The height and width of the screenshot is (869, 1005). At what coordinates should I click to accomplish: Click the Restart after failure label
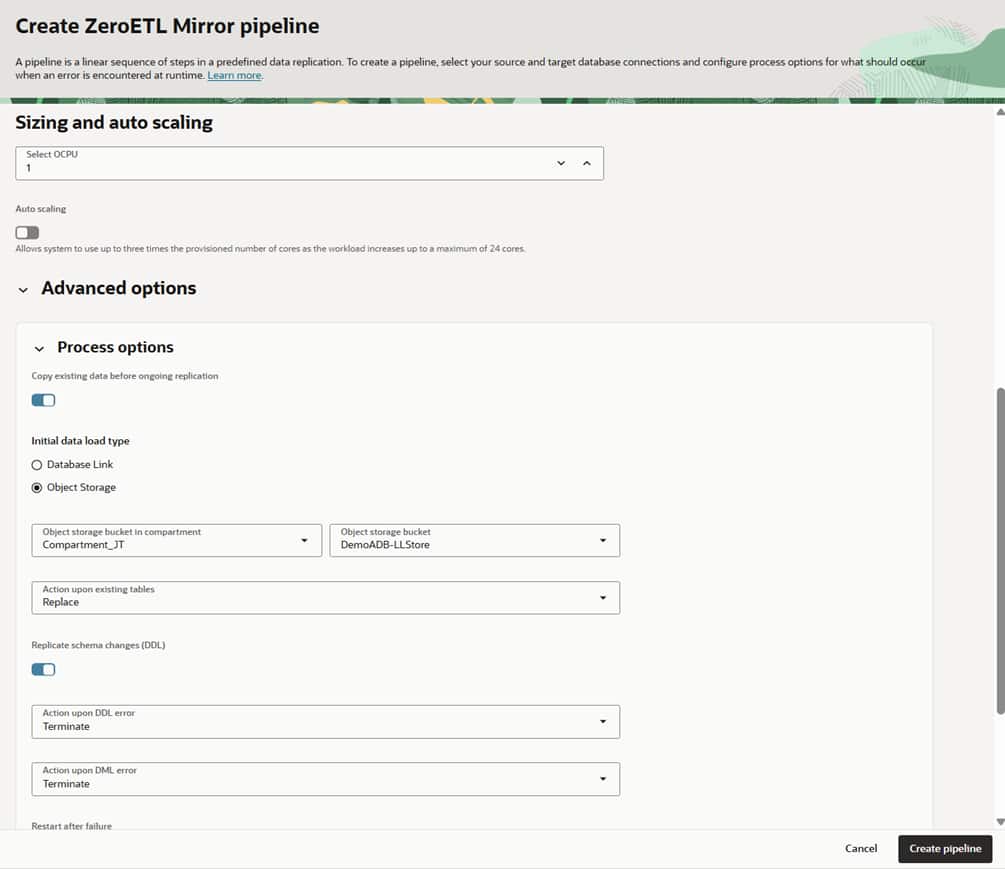pos(71,826)
